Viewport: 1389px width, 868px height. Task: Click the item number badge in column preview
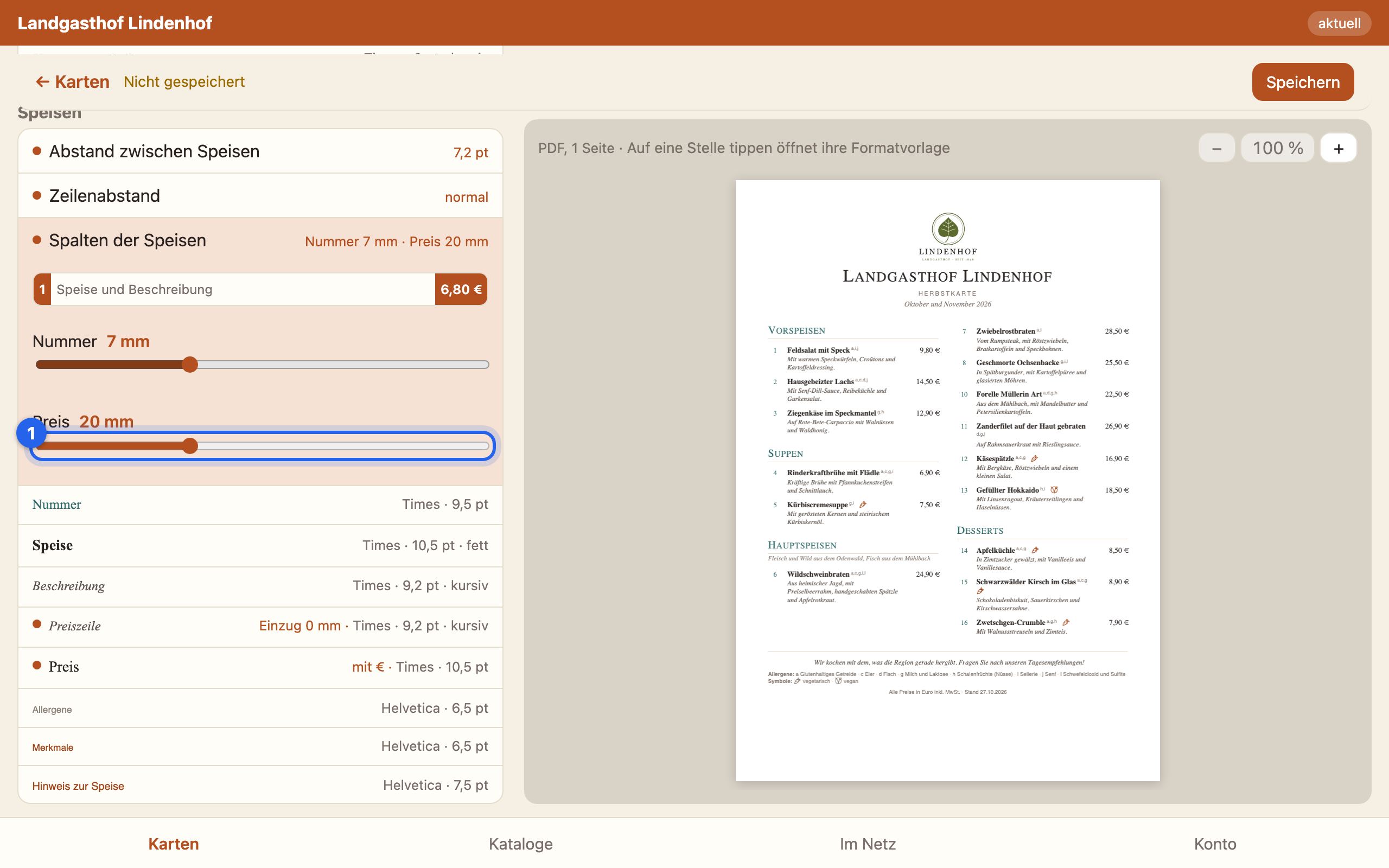(x=42, y=289)
